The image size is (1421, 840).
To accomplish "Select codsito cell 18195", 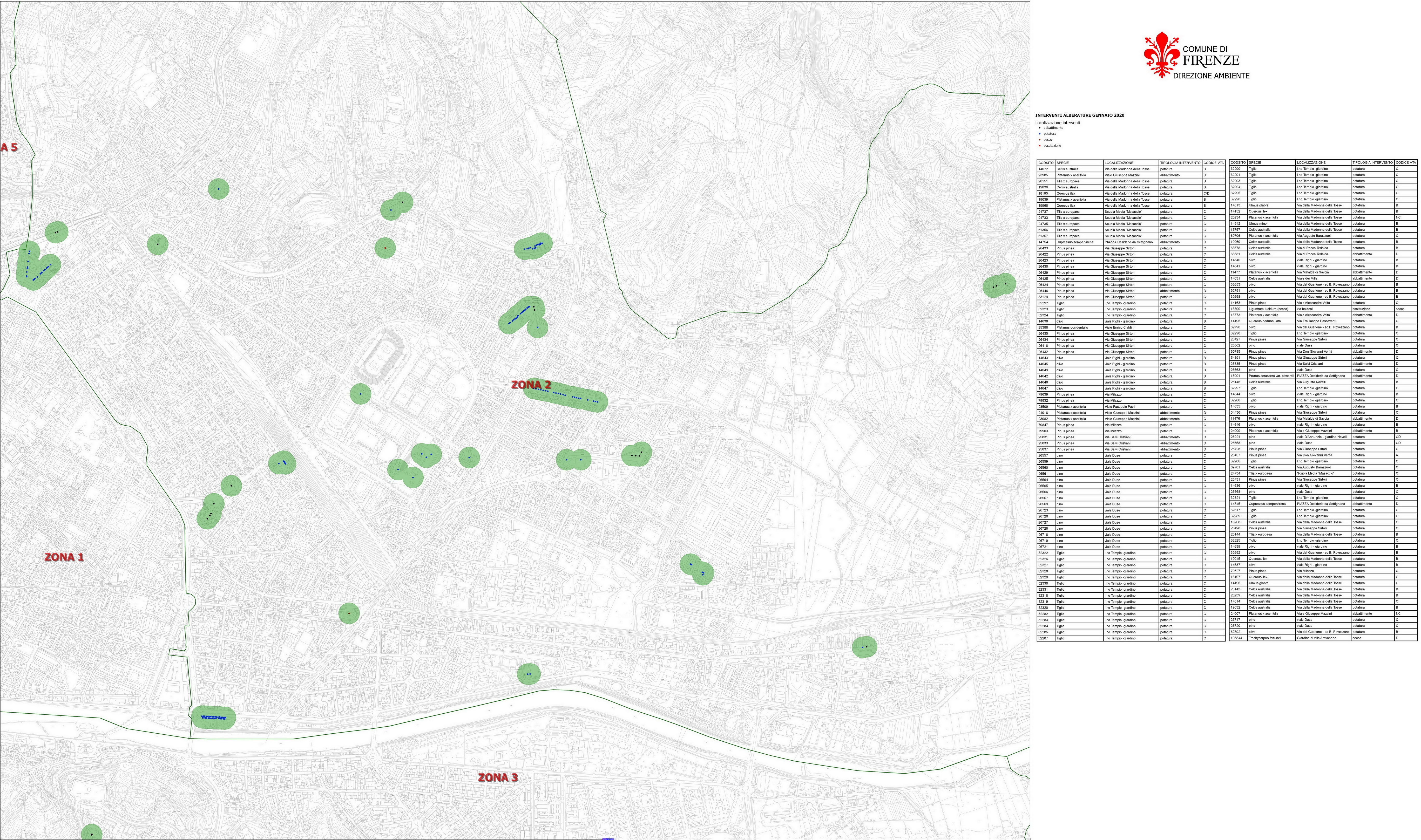I will click(1046, 194).
